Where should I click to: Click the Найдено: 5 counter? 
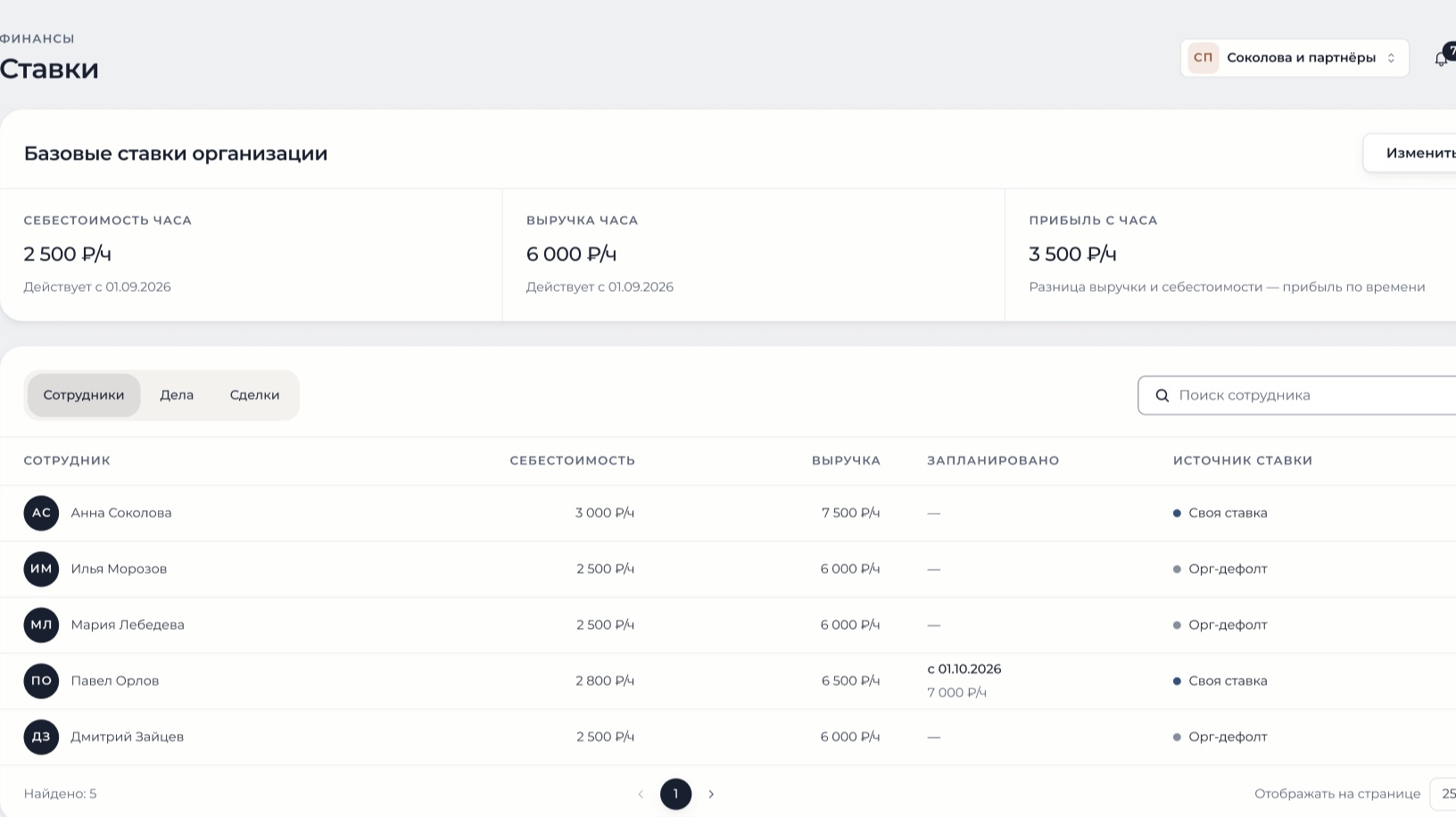tap(60, 794)
